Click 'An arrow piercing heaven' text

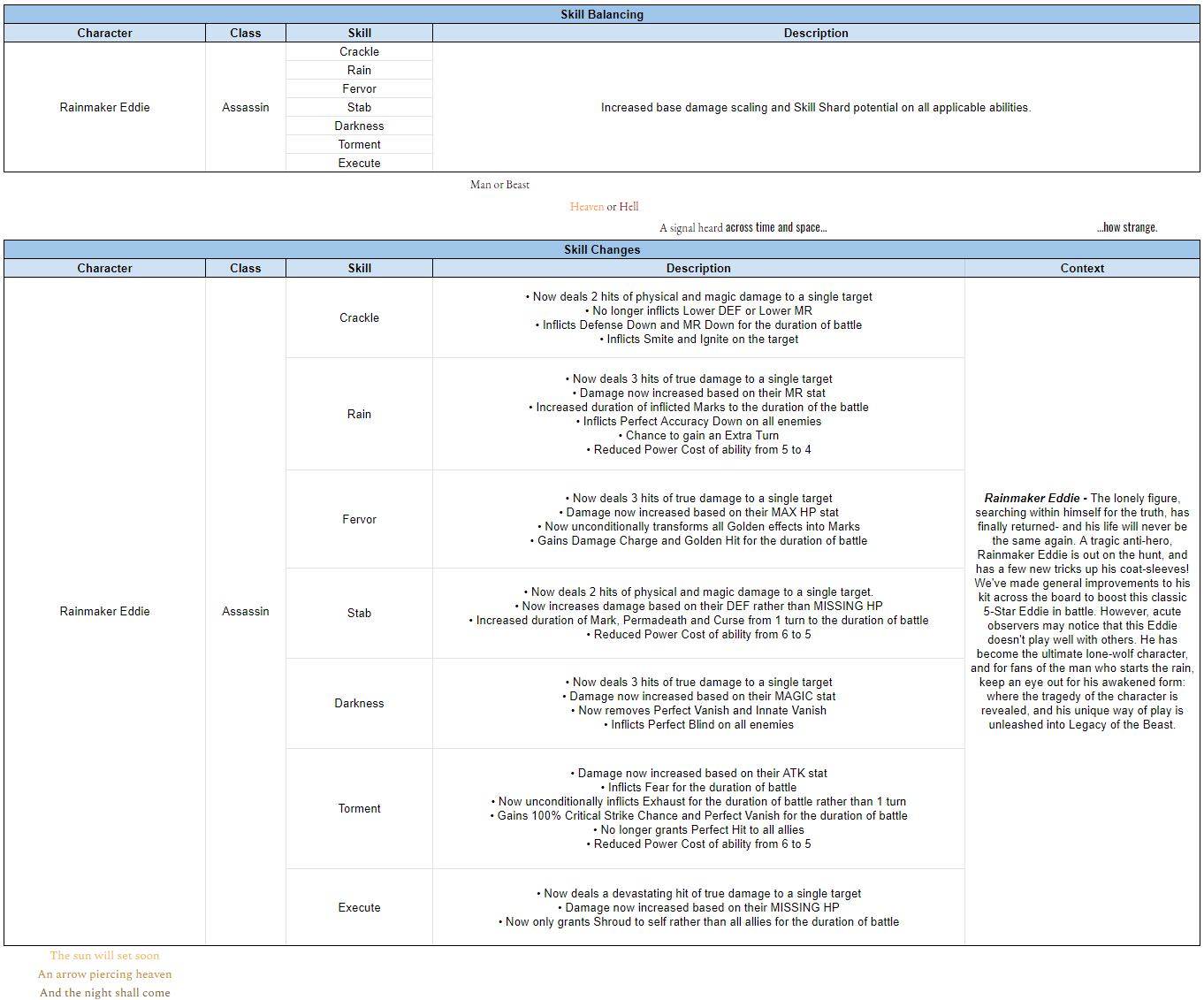coord(104,974)
